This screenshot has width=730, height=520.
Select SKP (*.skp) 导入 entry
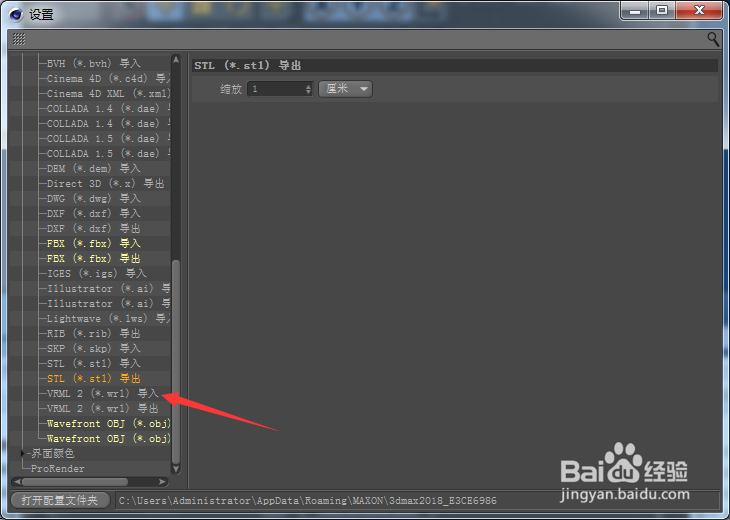[x=93, y=348]
